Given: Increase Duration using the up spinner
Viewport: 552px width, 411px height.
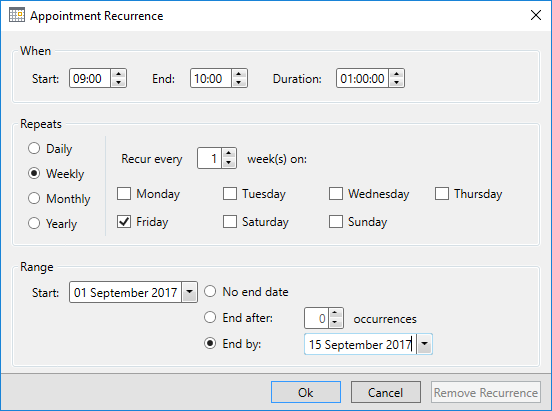Looking at the screenshot, I should click(x=396, y=74).
